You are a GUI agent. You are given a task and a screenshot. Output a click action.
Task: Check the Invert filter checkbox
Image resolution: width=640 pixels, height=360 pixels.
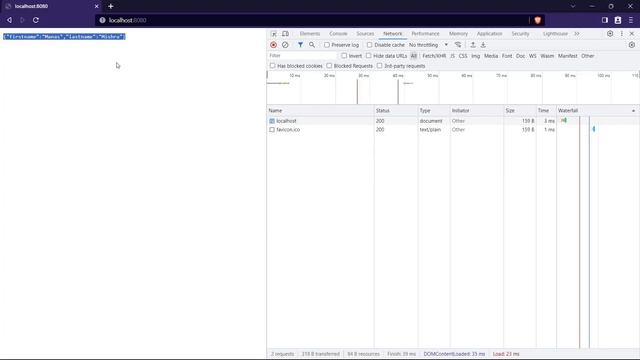point(344,56)
